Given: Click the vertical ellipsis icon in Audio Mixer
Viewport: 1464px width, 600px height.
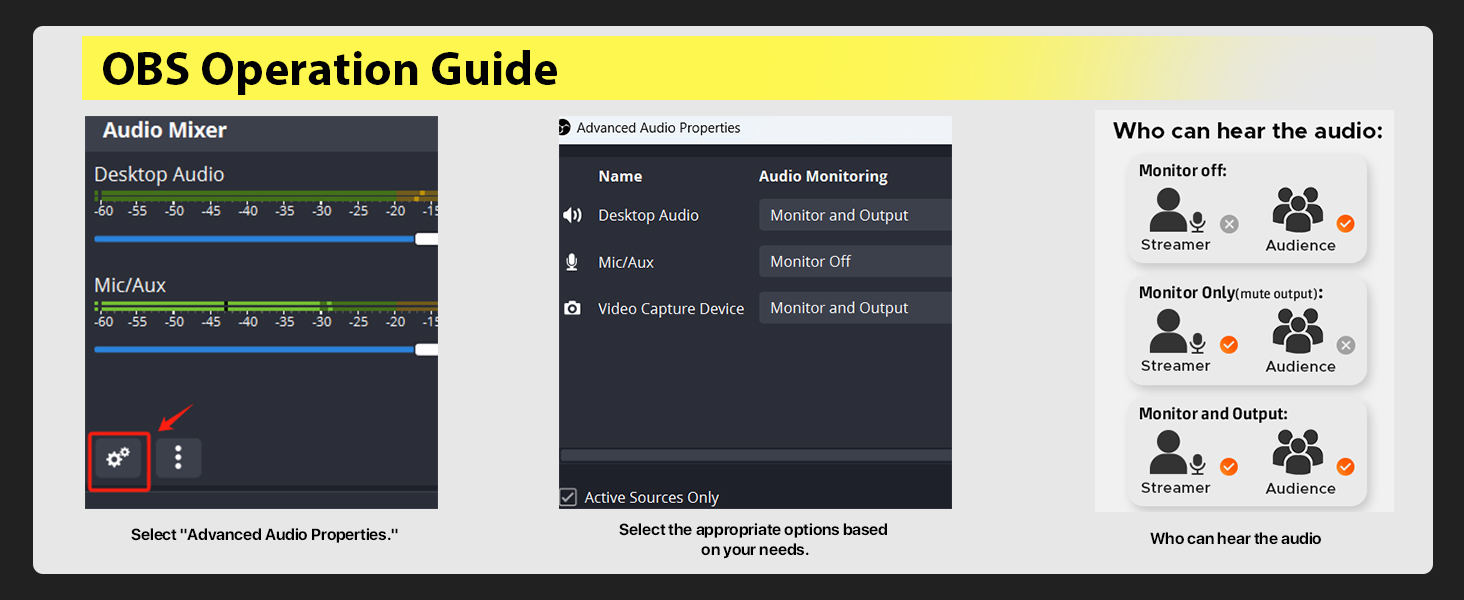Looking at the screenshot, I should pyautogui.click(x=178, y=457).
